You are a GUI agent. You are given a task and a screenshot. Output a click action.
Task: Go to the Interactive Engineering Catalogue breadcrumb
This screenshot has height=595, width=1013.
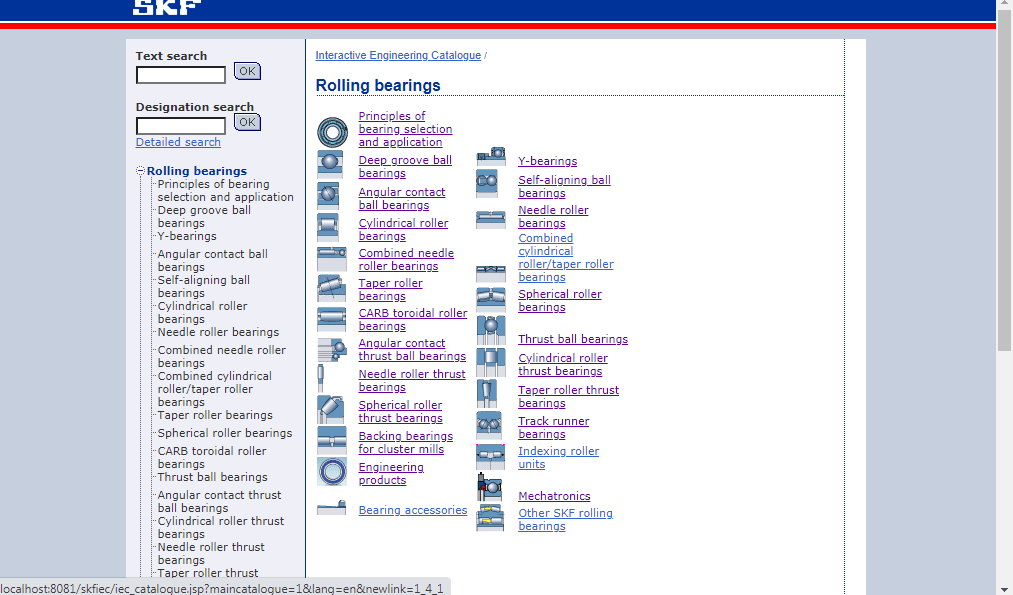coord(398,55)
